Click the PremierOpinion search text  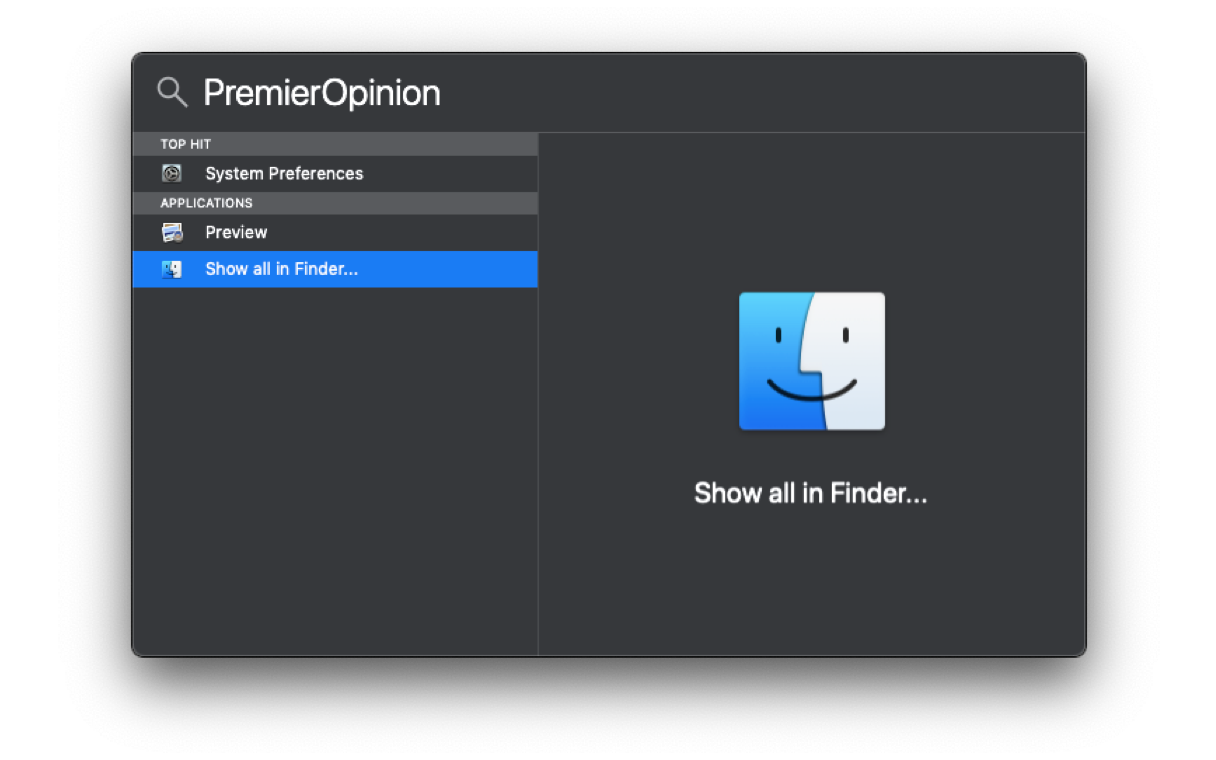(321, 93)
